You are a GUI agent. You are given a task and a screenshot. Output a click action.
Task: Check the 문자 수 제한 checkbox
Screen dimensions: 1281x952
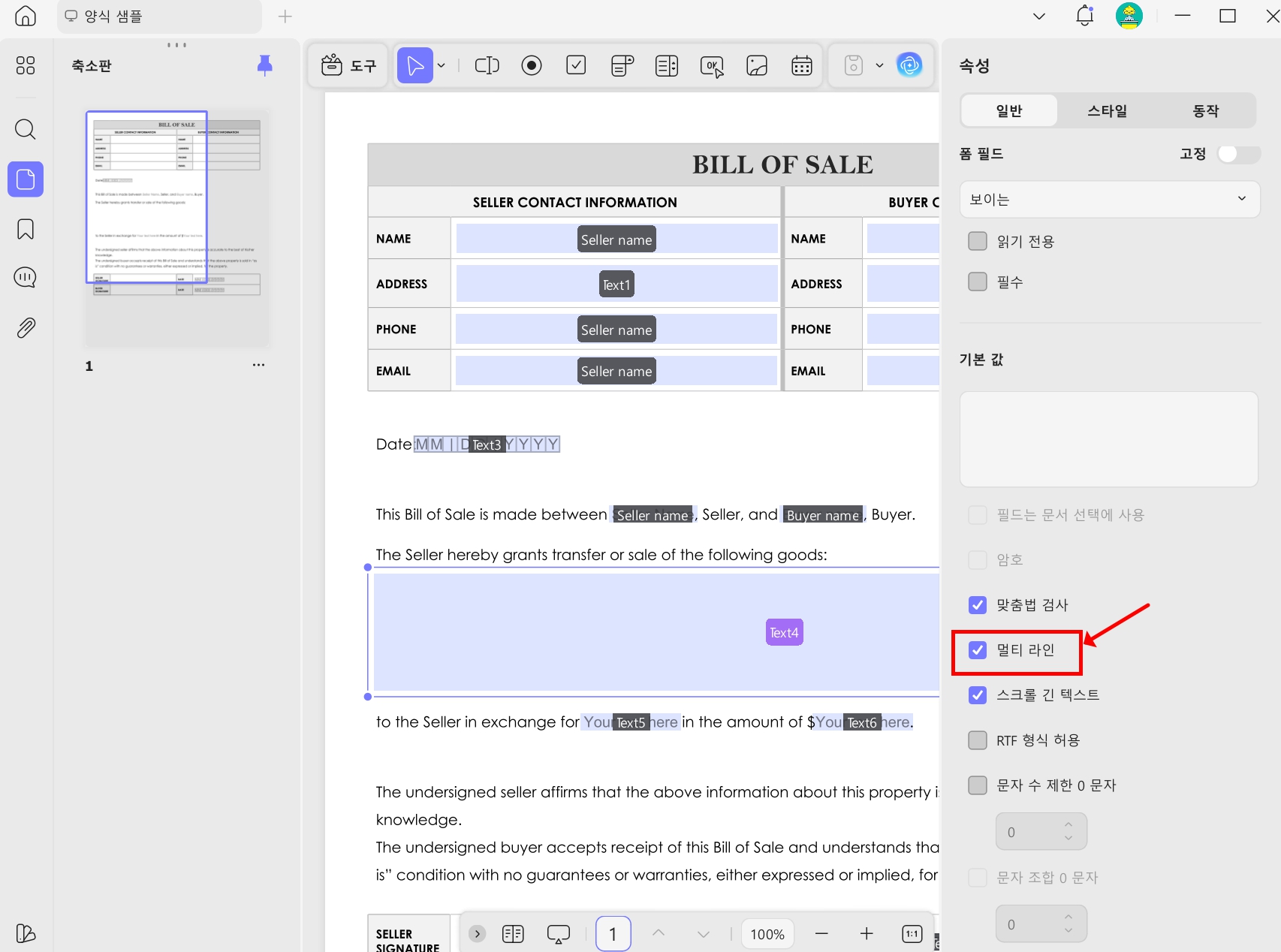coord(978,785)
